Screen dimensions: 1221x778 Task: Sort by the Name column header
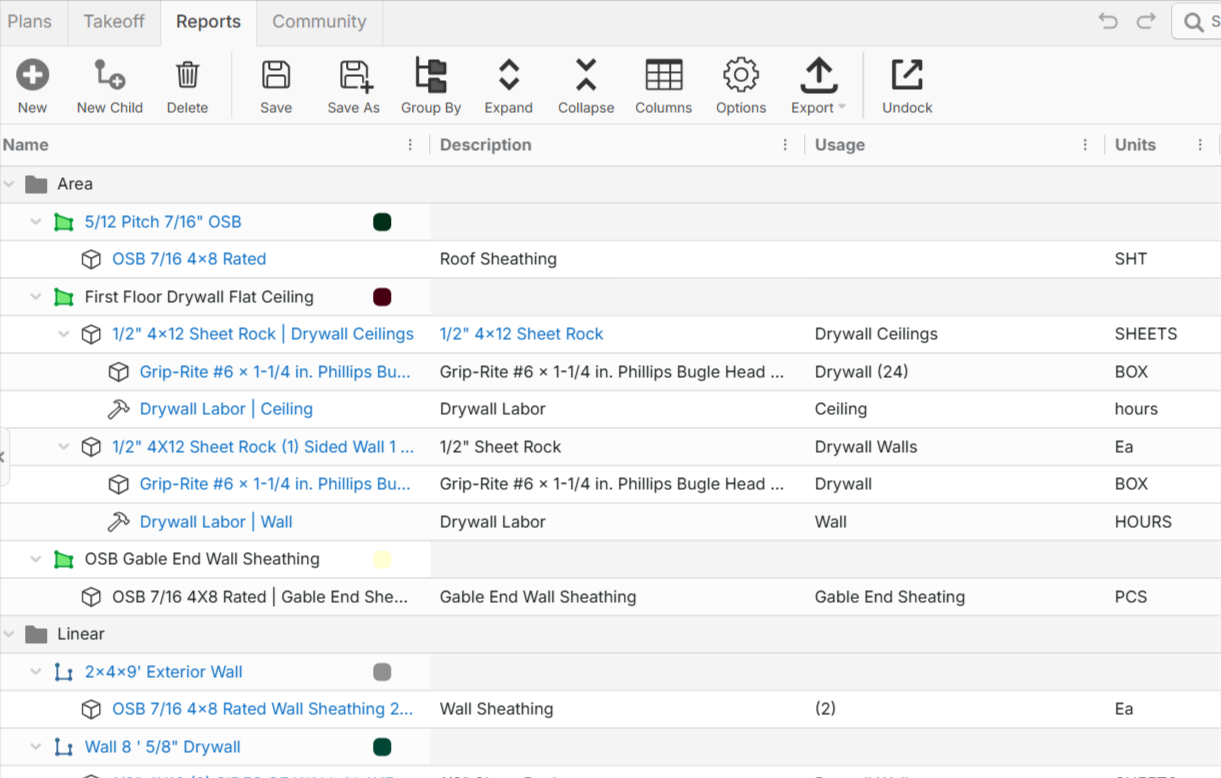[x=26, y=145]
